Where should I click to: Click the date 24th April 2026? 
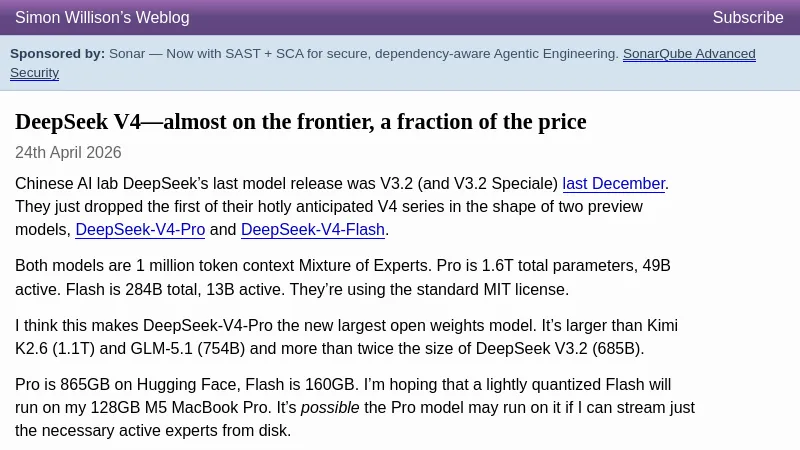(x=68, y=153)
